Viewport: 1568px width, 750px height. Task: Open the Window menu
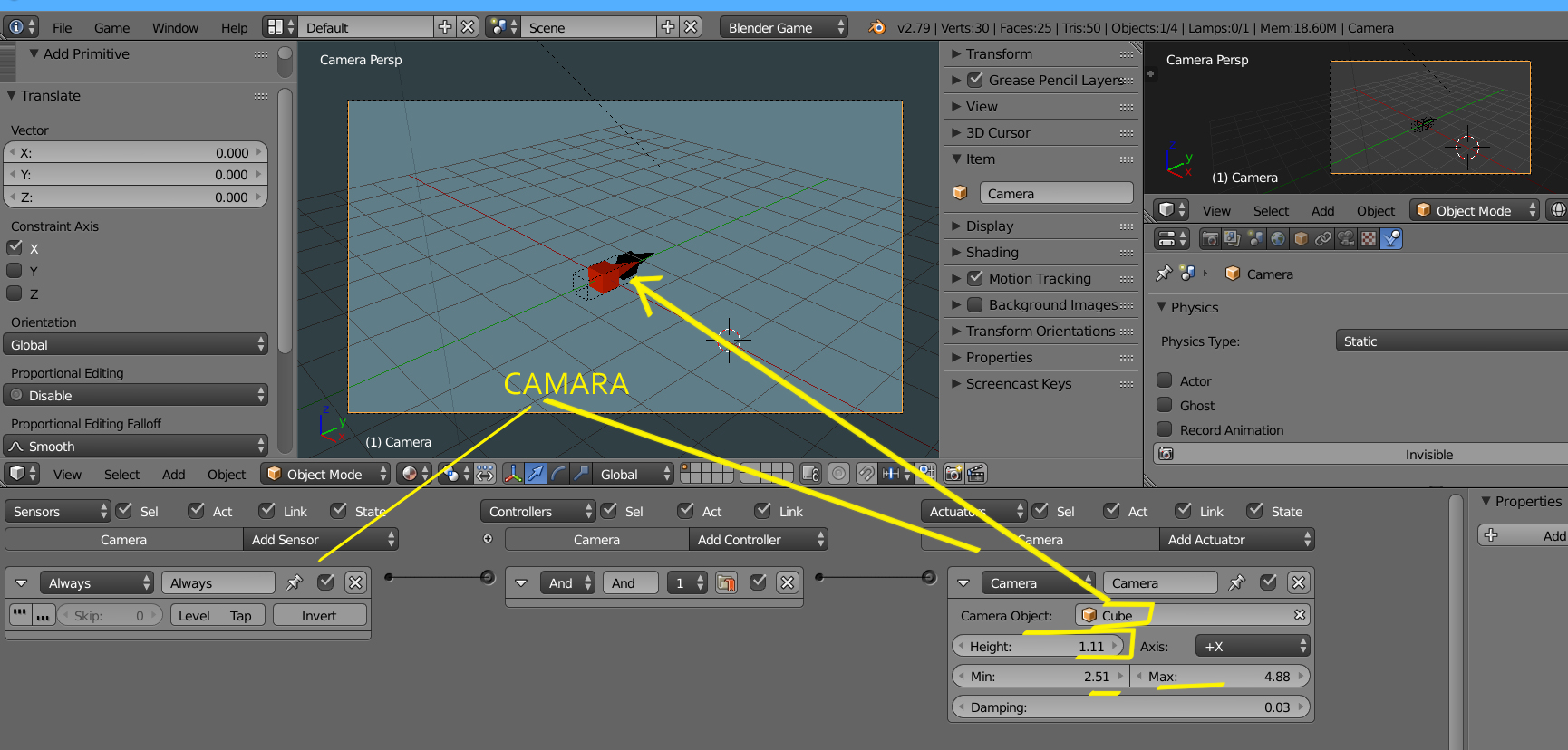[x=175, y=27]
